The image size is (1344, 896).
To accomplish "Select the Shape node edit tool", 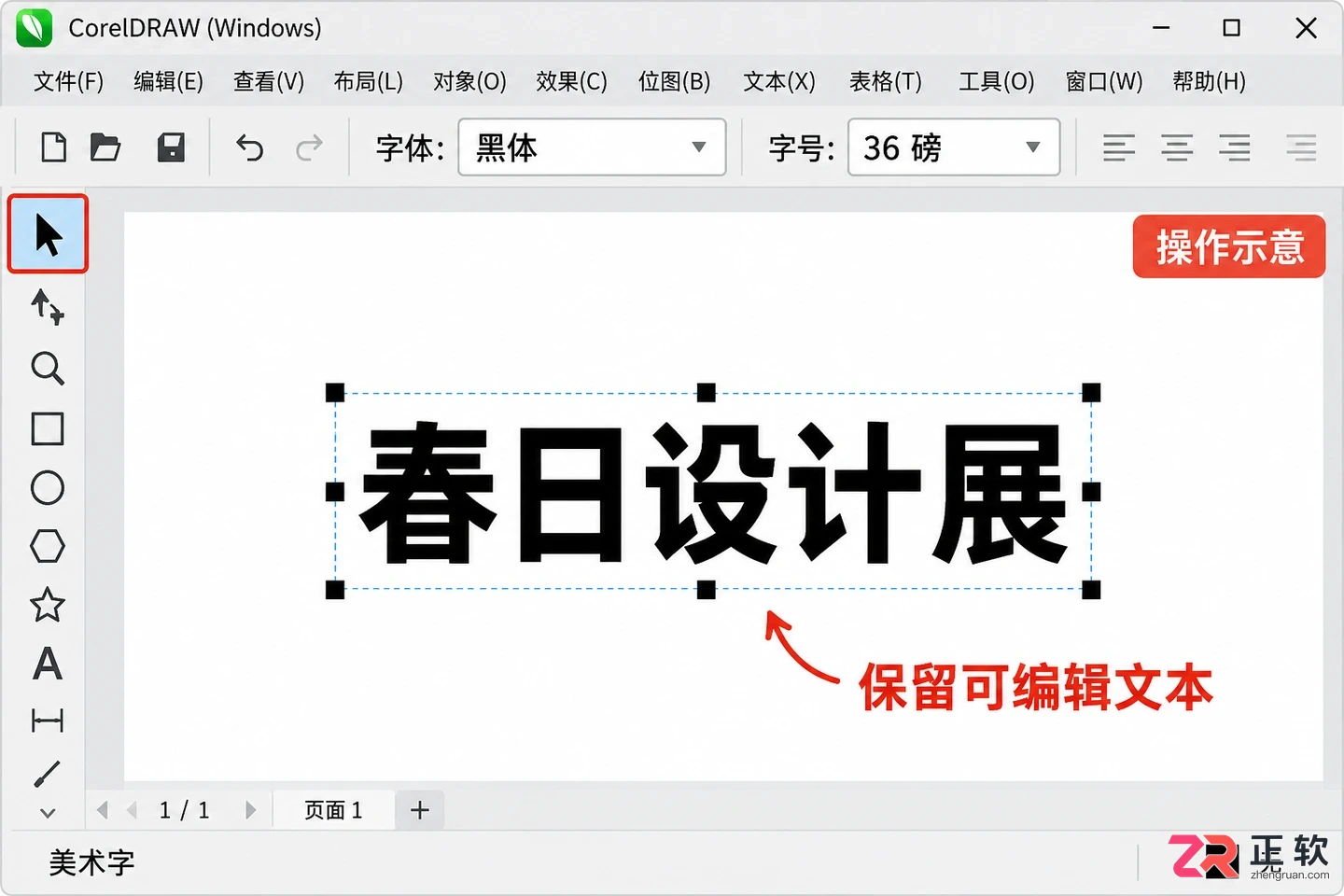I will point(47,307).
